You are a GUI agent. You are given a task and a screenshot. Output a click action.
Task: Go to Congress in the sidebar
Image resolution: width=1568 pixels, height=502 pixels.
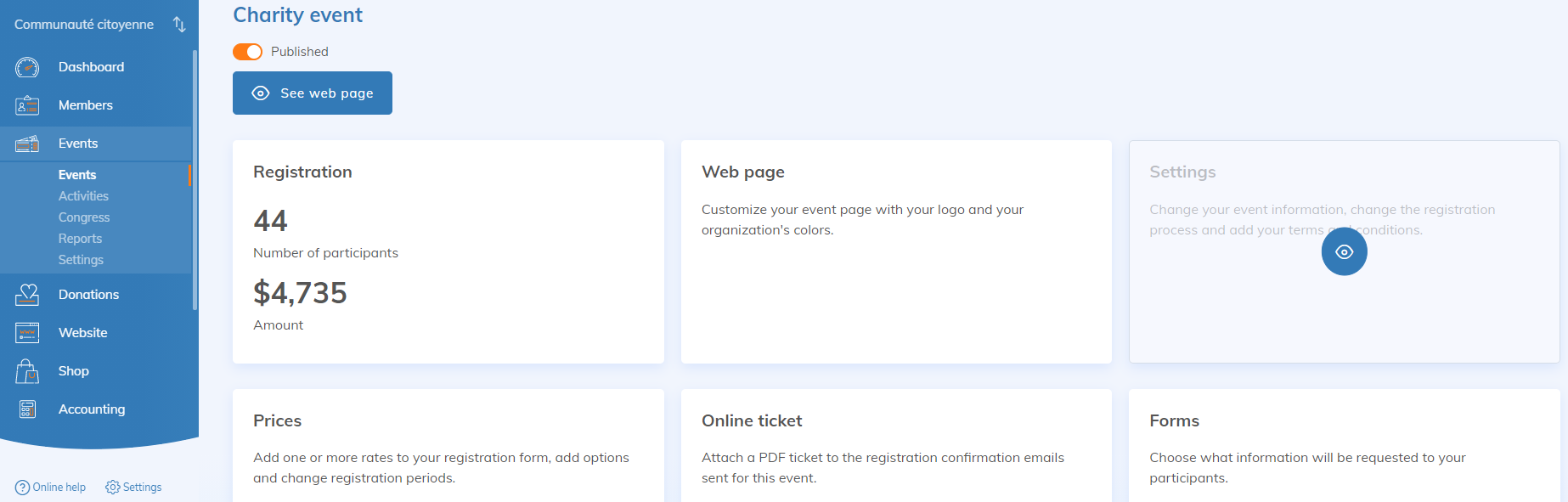pyautogui.click(x=84, y=217)
